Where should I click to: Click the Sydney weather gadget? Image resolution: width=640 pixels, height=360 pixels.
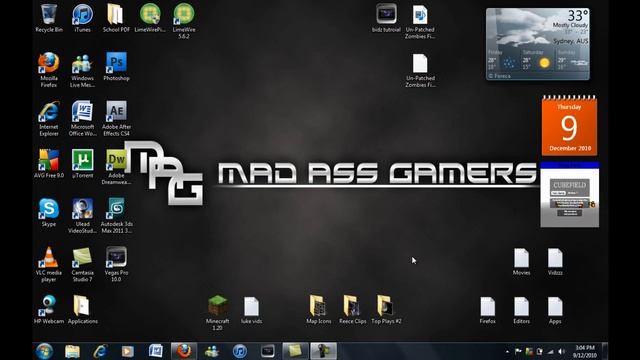[538, 44]
